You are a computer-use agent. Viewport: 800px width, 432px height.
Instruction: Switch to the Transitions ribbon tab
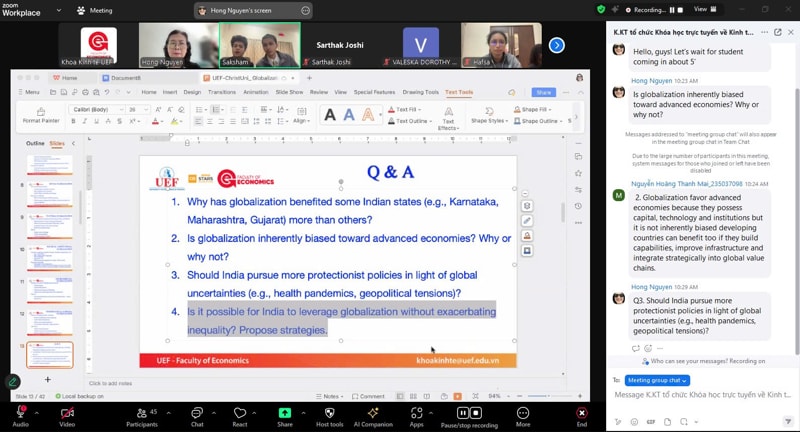(222, 92)
